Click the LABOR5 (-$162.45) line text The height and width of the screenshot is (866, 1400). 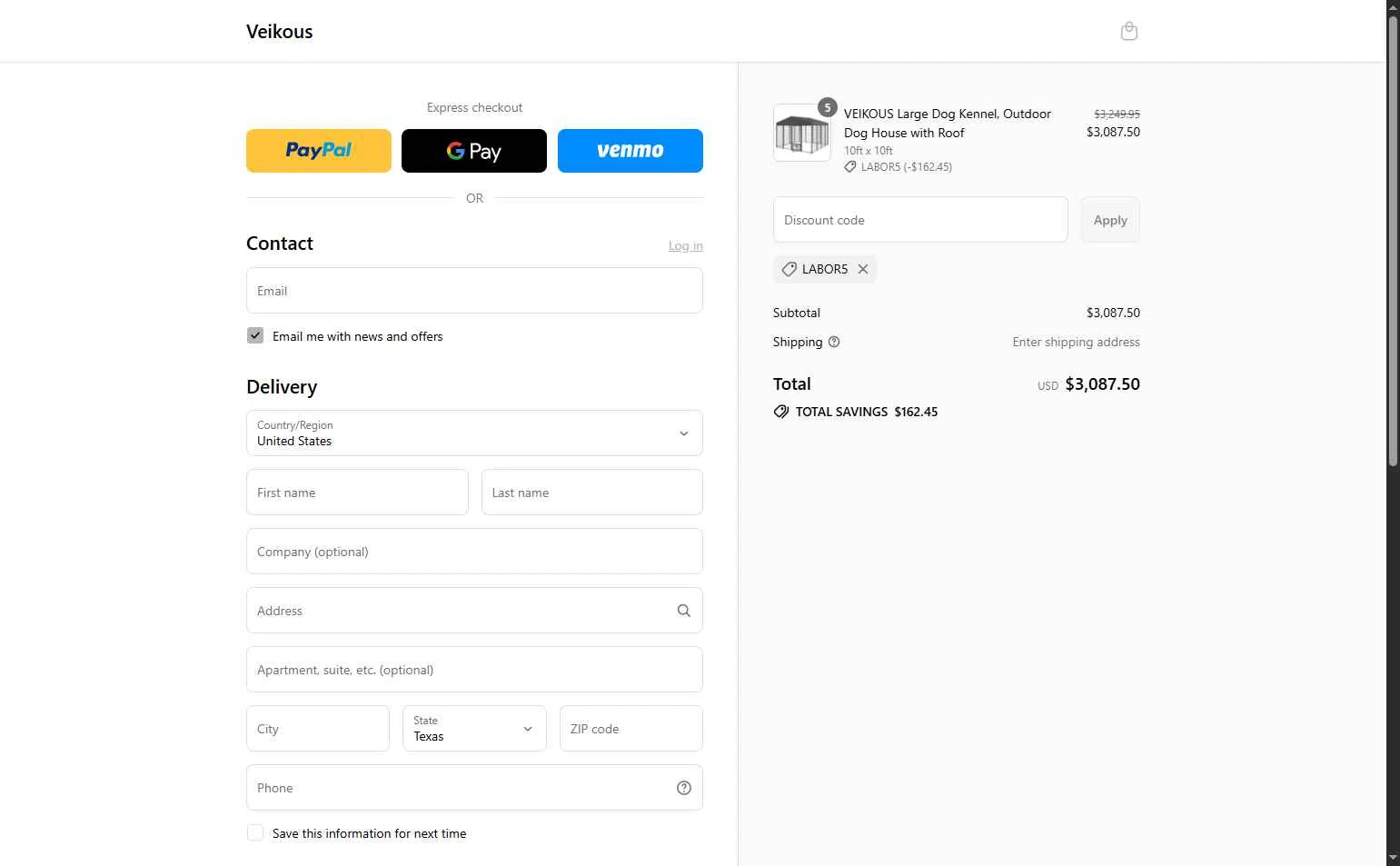[907, 167]
